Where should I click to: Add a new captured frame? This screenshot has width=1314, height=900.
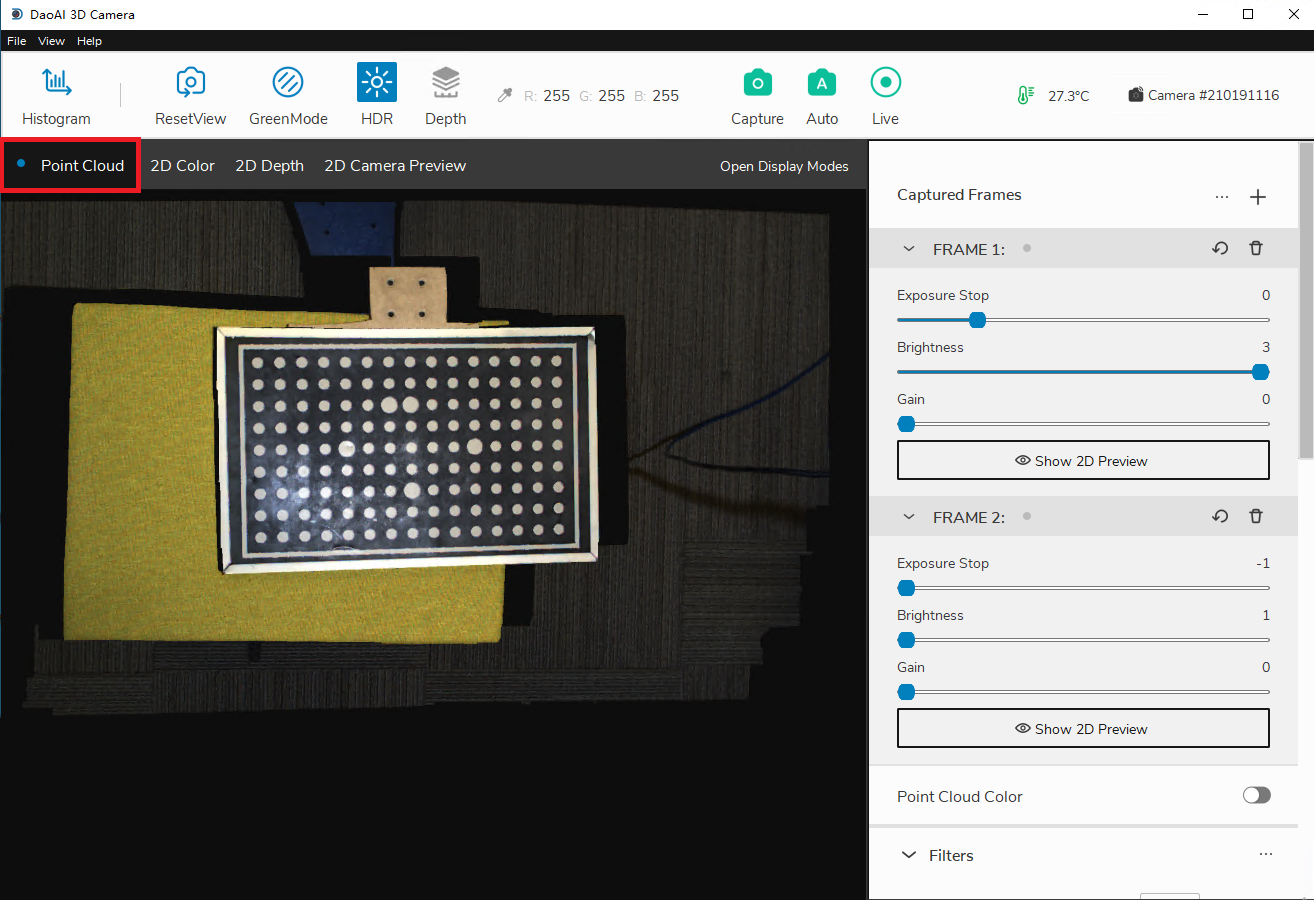tap(1258, 197)
